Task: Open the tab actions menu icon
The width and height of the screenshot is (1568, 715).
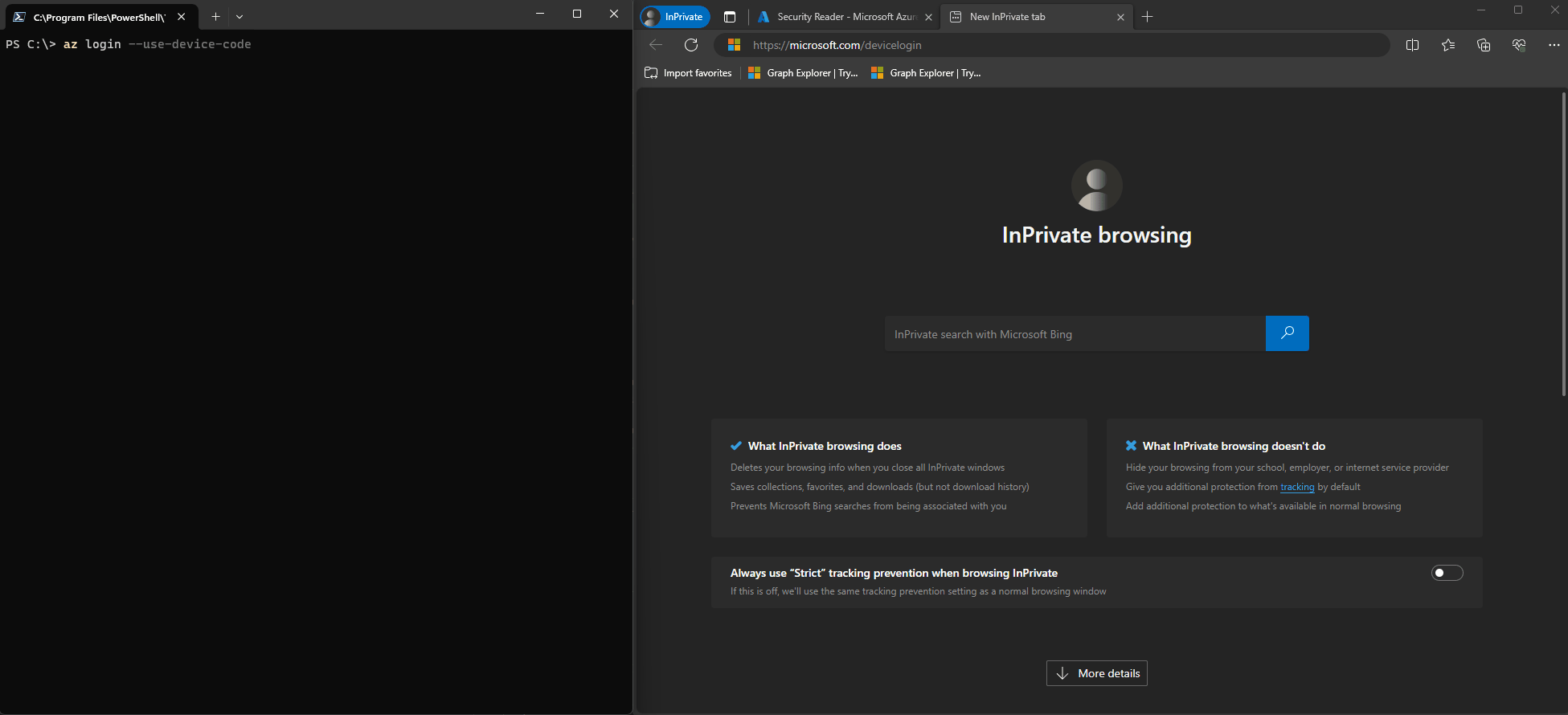Action: pyautogui.click(x=730, y=17)
